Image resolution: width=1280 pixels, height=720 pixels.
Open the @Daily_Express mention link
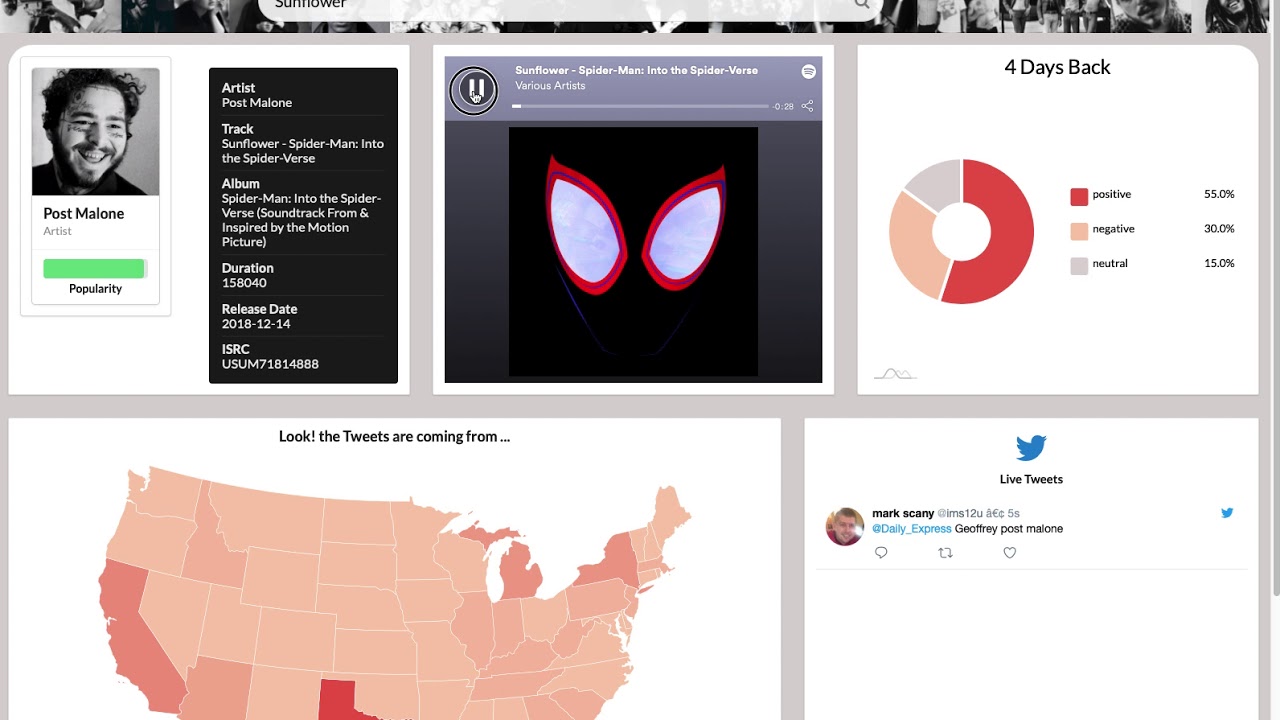911,528
